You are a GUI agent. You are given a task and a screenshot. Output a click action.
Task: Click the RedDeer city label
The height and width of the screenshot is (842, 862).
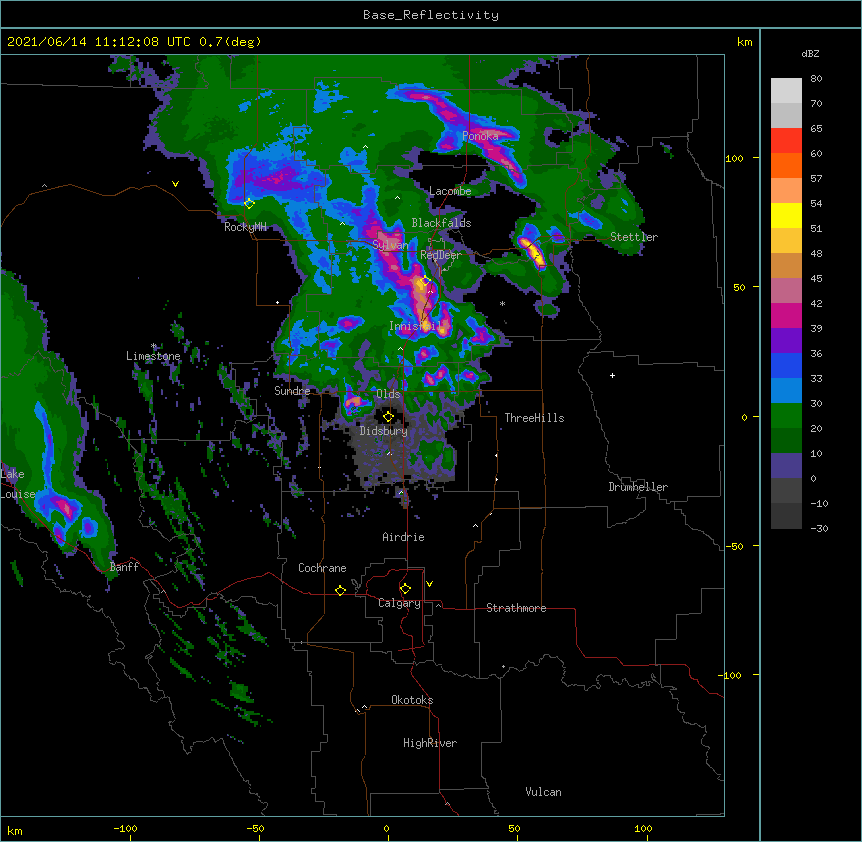(x=441, y=255)
